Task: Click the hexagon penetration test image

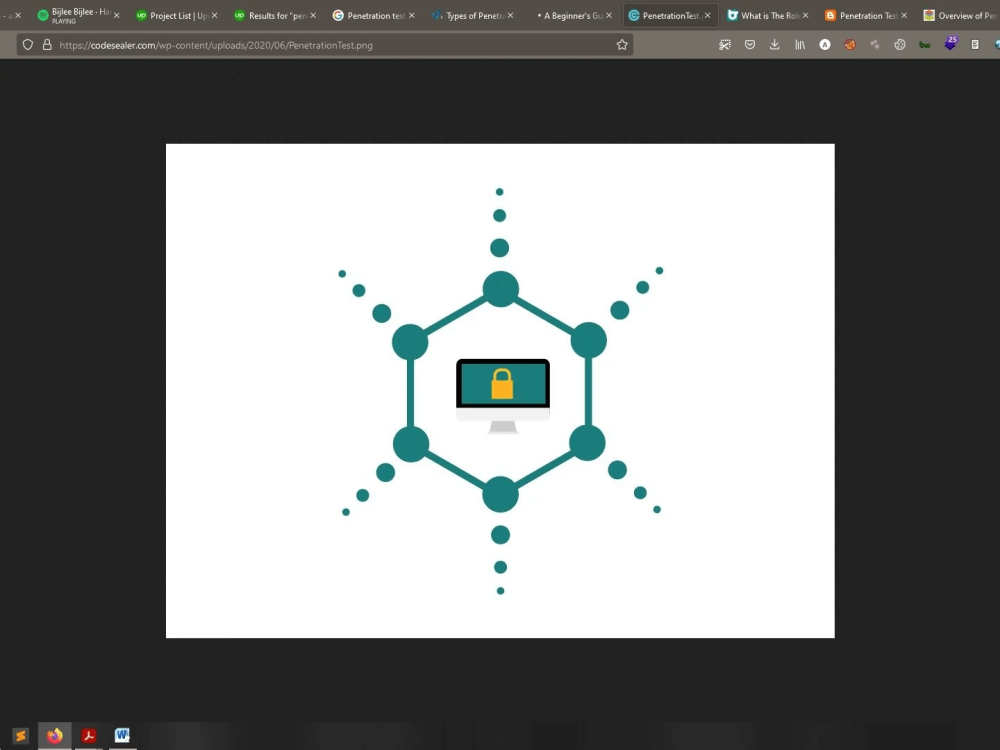Action: click(x=500, y=391)
